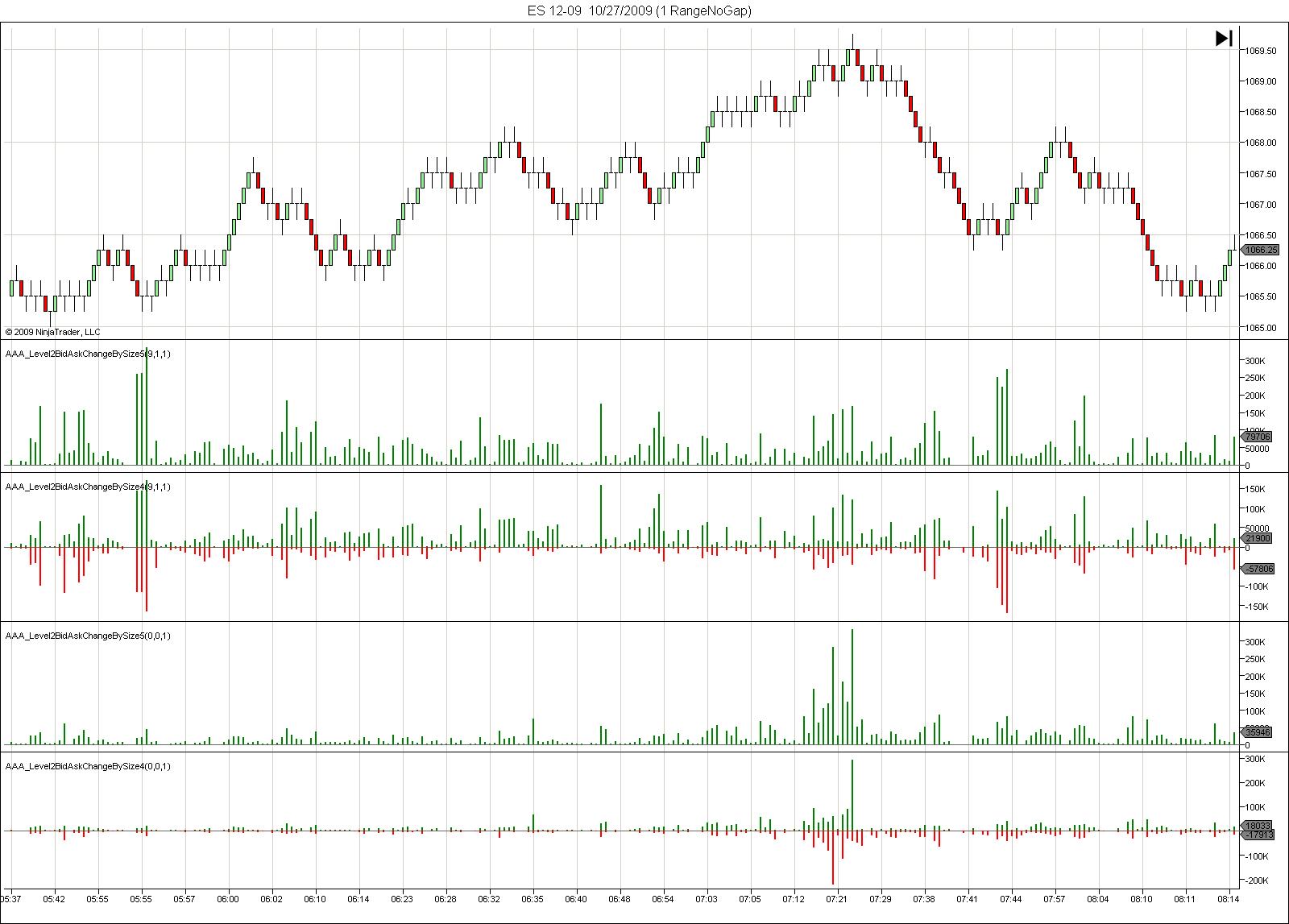Click the 06:40 time axis label

point(576,899)
